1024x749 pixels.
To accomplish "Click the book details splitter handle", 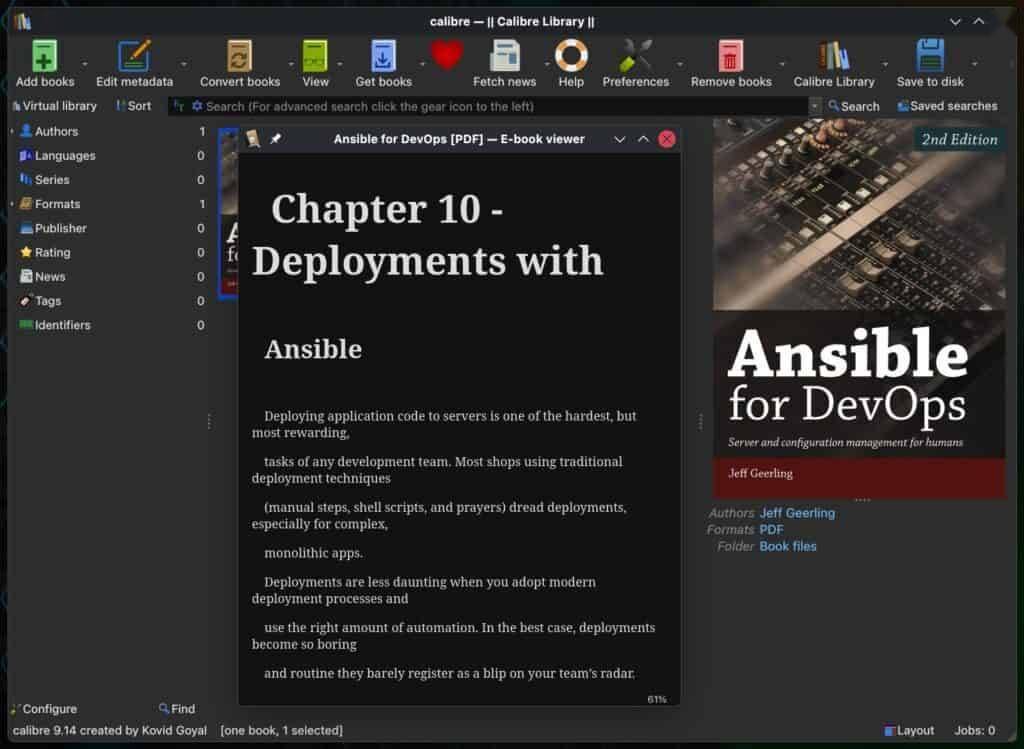I will pos(700,422).
